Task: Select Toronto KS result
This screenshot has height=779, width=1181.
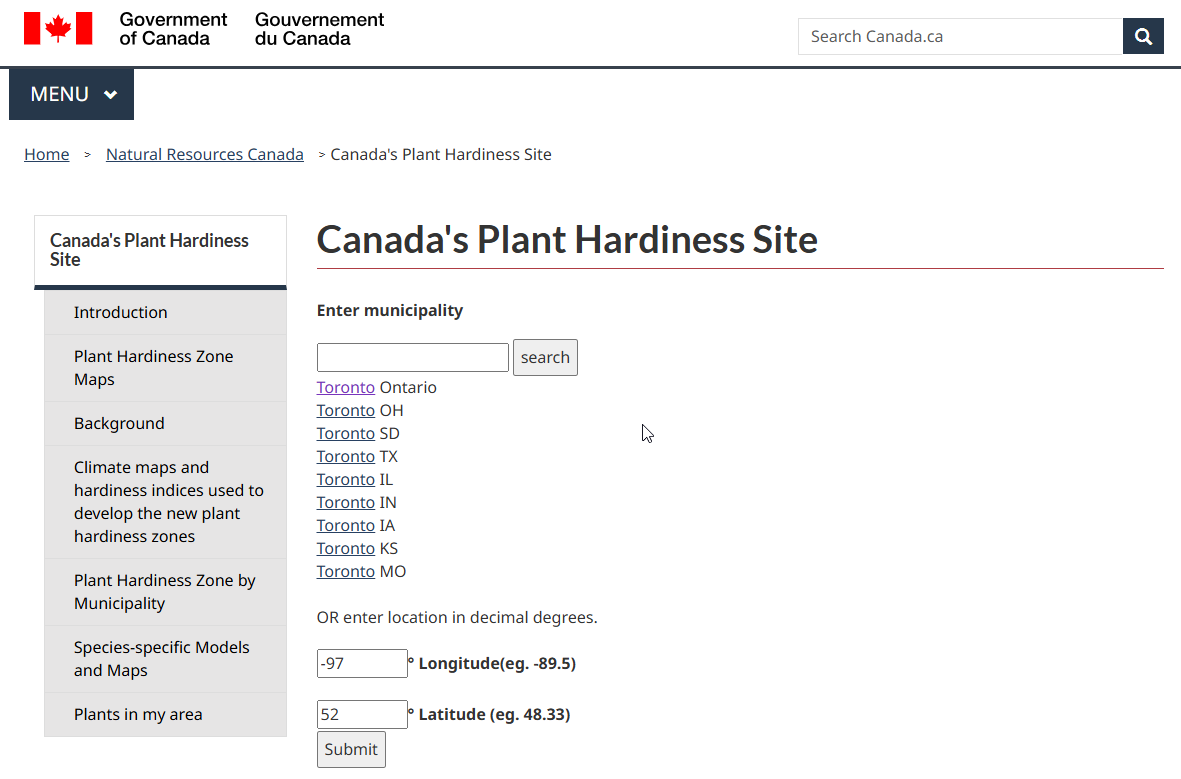Action: [x=346, y=548]
